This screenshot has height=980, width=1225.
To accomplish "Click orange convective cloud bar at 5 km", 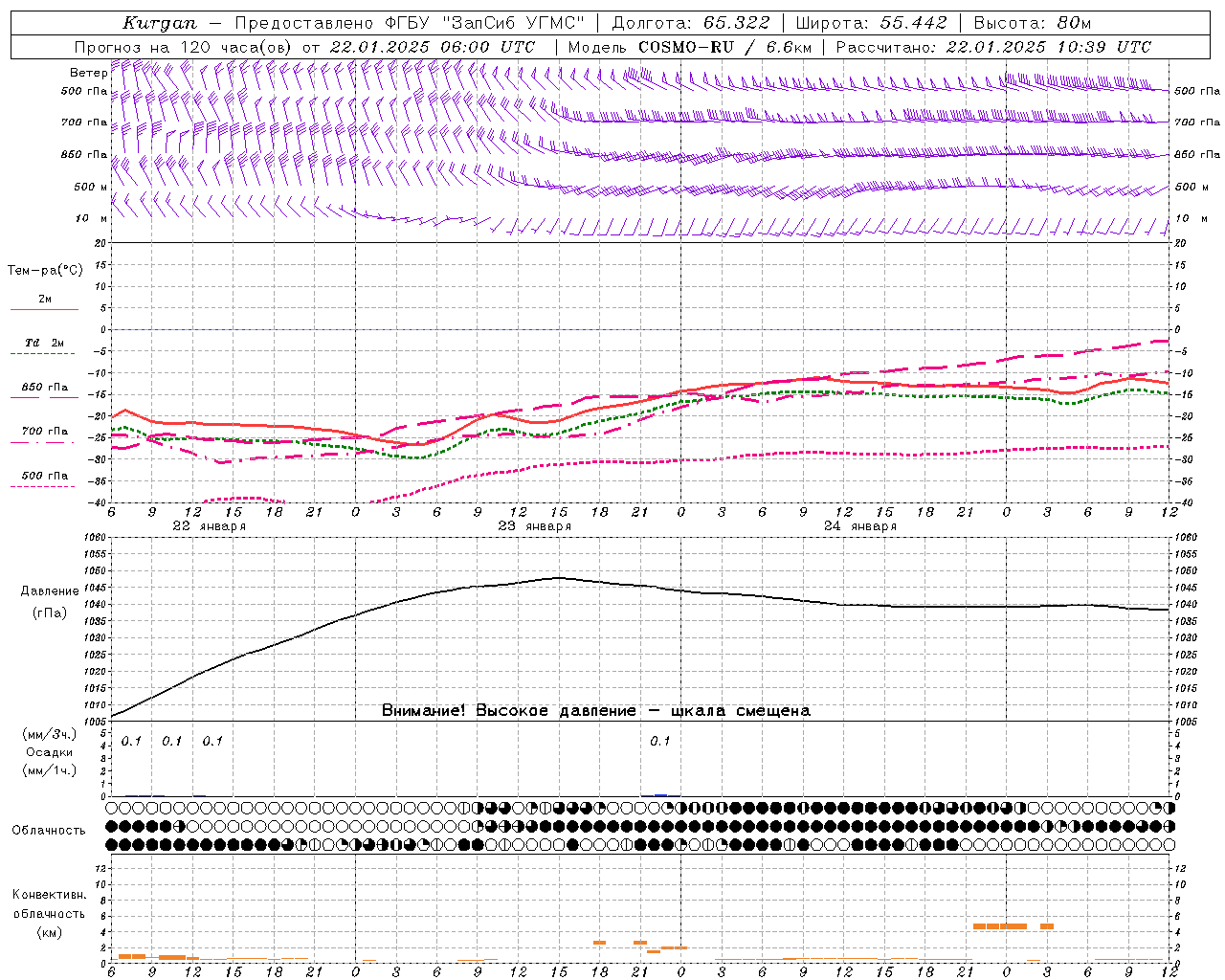I will pyautogui.click(x=1000, y=926).
